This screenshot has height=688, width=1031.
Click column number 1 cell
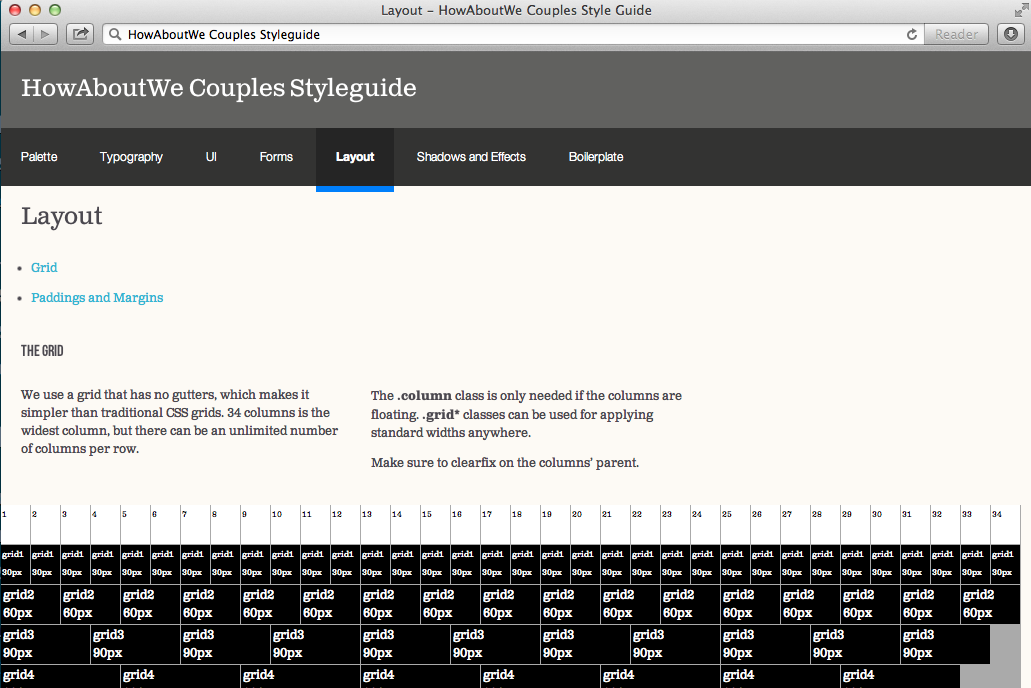(x=15, y=524)
